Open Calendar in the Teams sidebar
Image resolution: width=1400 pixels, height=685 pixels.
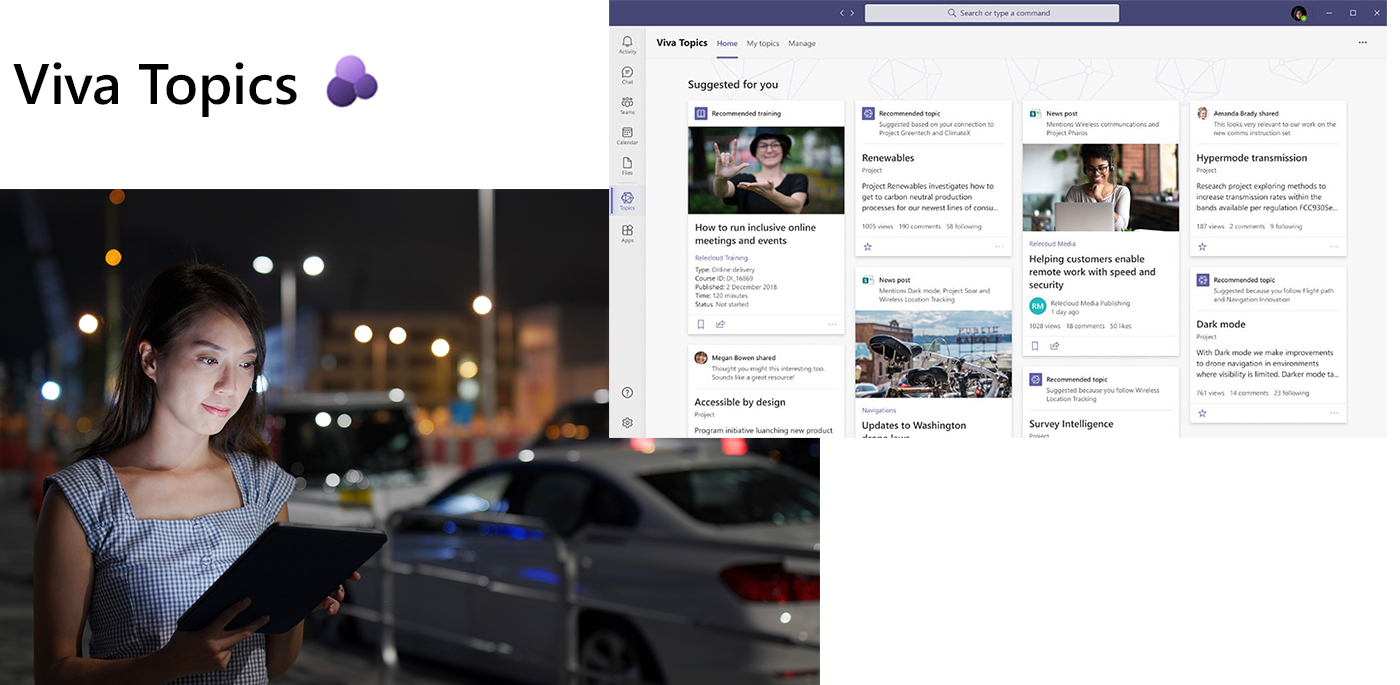[x=627, y=136]
